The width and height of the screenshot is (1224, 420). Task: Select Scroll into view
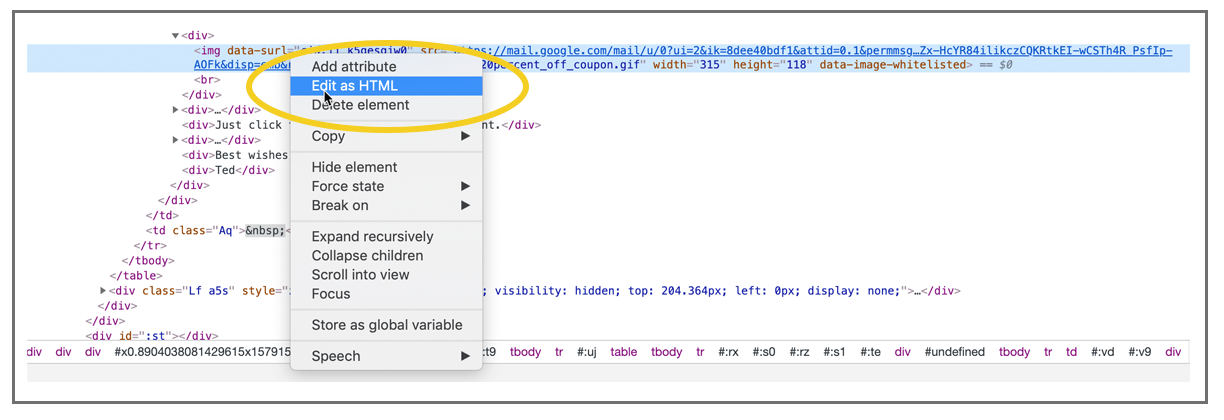pyautogui.click(x=386, y=275)
